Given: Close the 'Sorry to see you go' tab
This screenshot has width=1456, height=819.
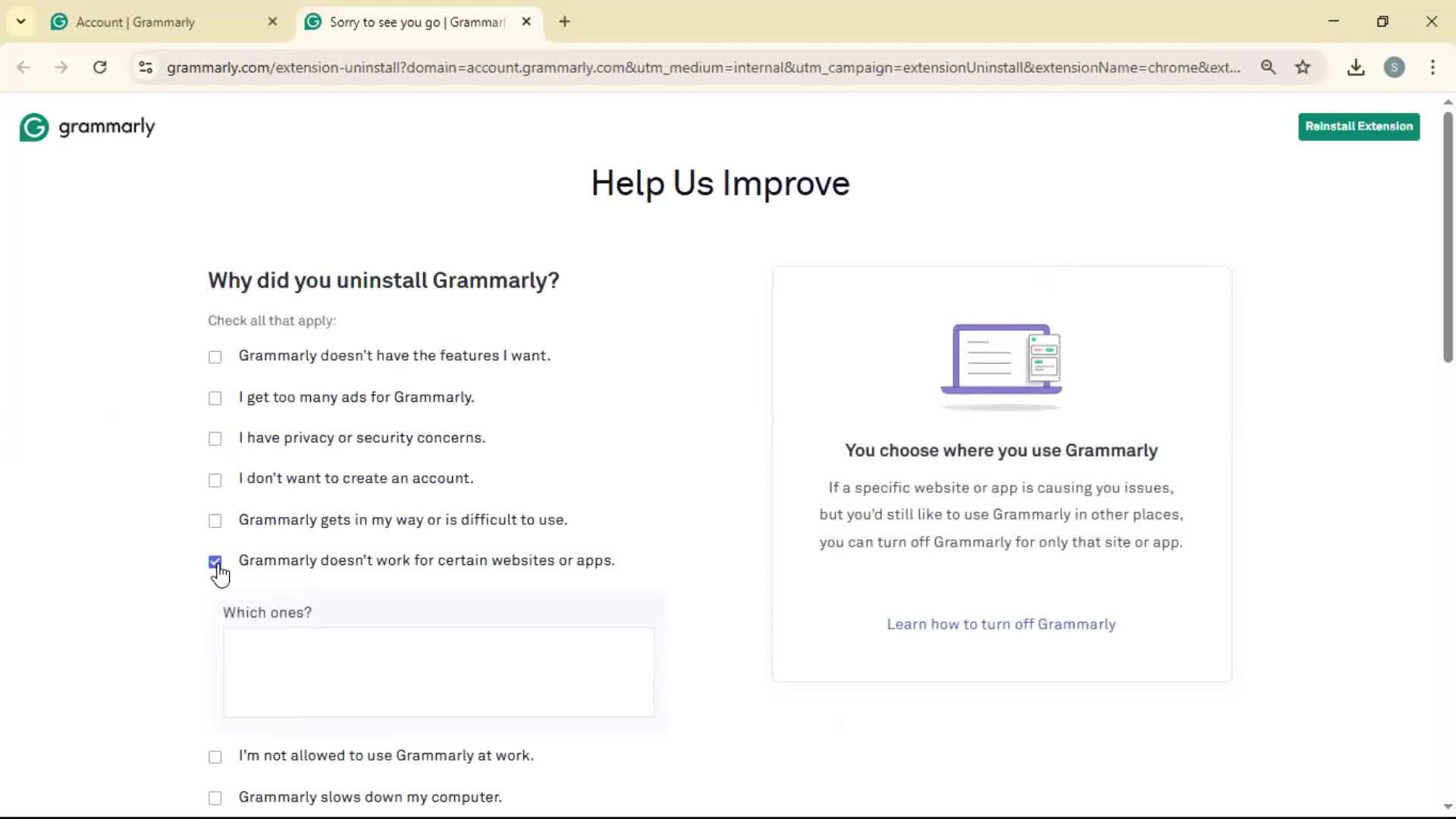Looking at the screenshot, I should pyautogui.click(x=526, y=22).
